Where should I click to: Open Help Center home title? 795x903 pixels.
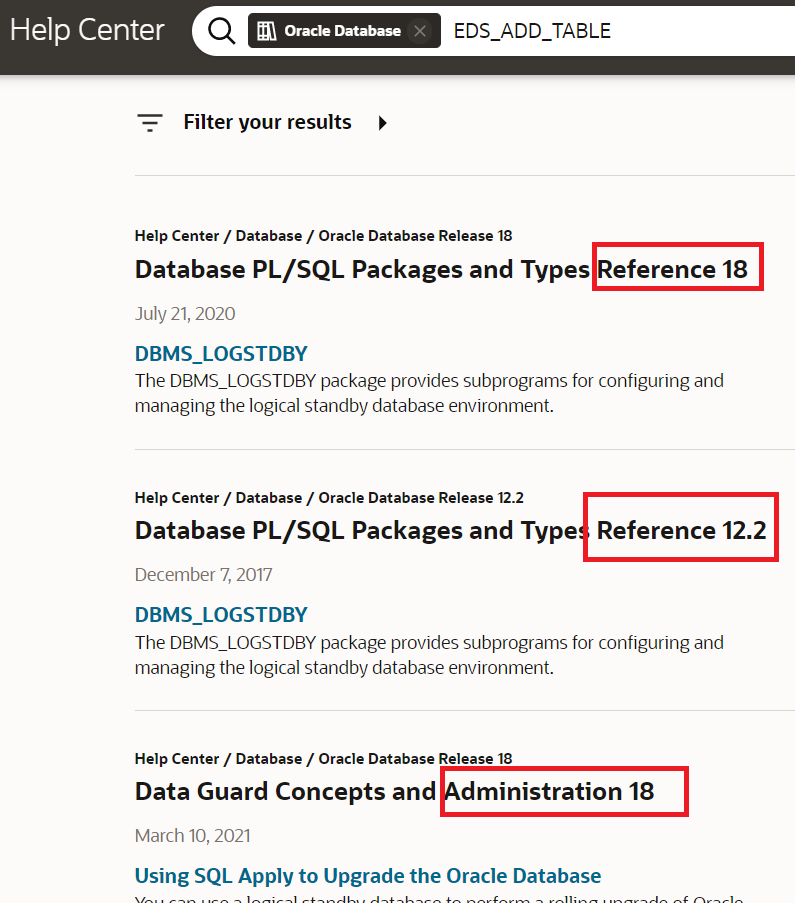[87, 30]
